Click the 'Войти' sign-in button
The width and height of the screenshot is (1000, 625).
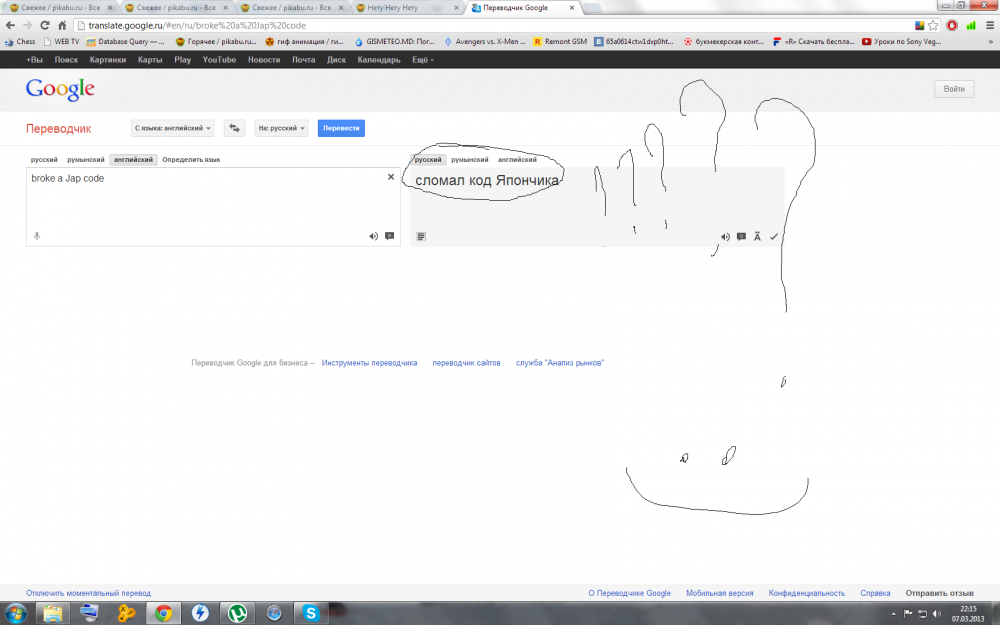tap(954, 89)
